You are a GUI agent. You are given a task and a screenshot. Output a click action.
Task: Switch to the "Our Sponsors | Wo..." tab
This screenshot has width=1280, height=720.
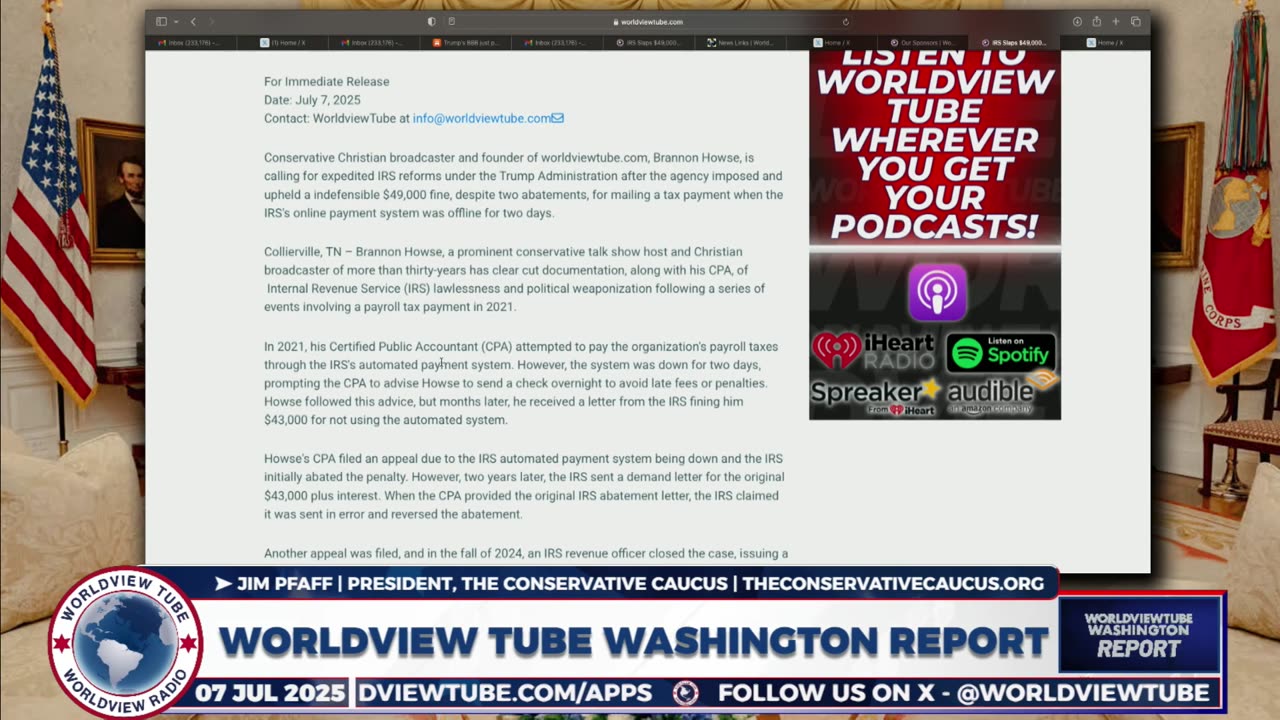921,43
